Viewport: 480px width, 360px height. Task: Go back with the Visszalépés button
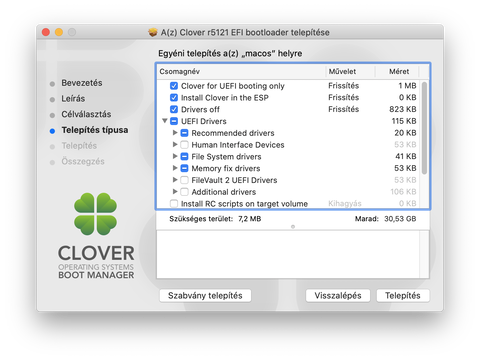338,296
